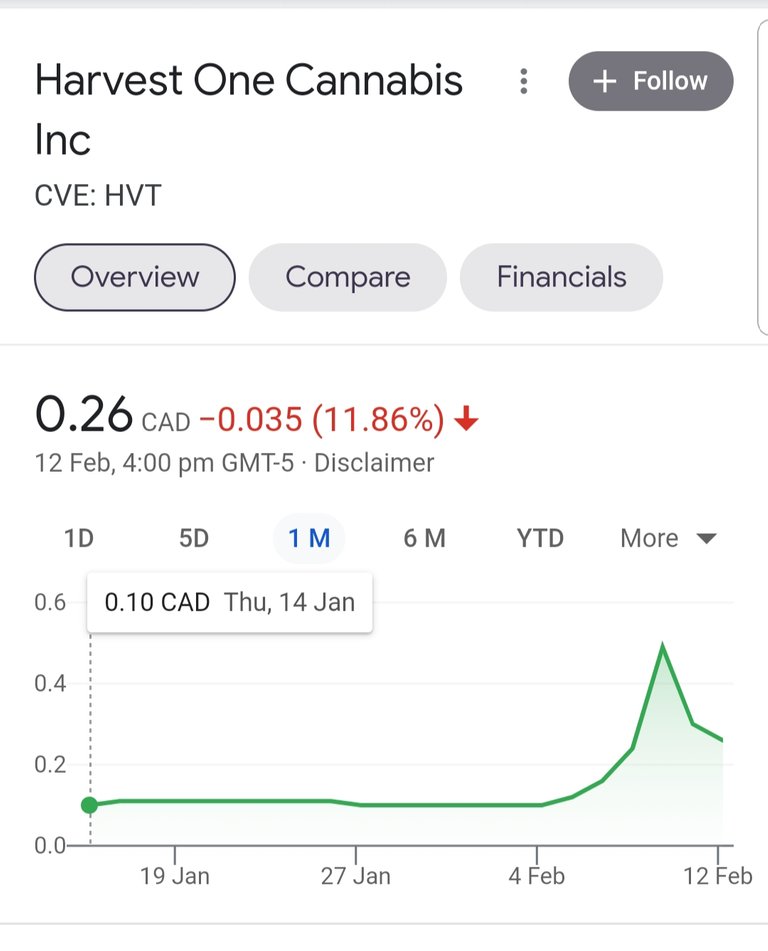The image size is (768, 951).
Task: Click the plus icon in Follow button
Action: (604, 81)
